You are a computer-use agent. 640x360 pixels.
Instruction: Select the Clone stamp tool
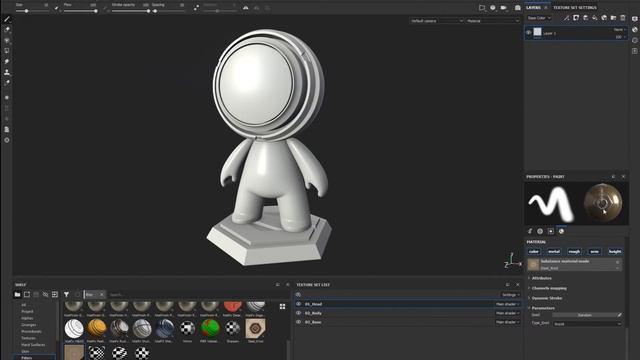[x=7, y=72]
